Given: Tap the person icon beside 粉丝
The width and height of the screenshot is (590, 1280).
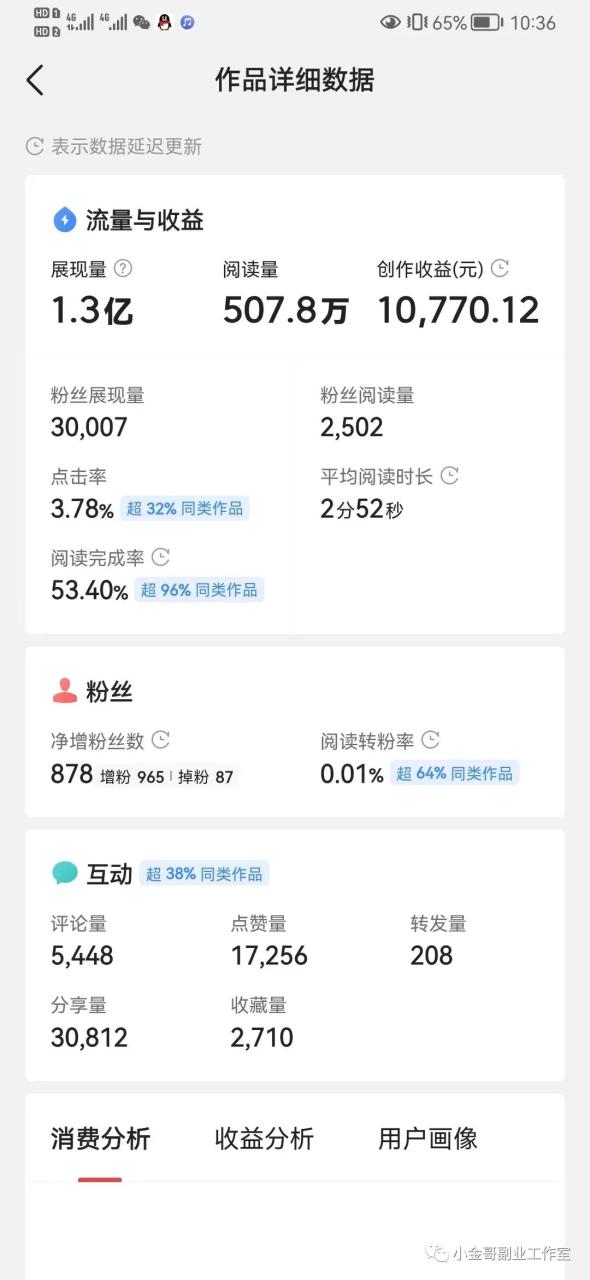Looking at the screenshot, I should pos(64,690).
